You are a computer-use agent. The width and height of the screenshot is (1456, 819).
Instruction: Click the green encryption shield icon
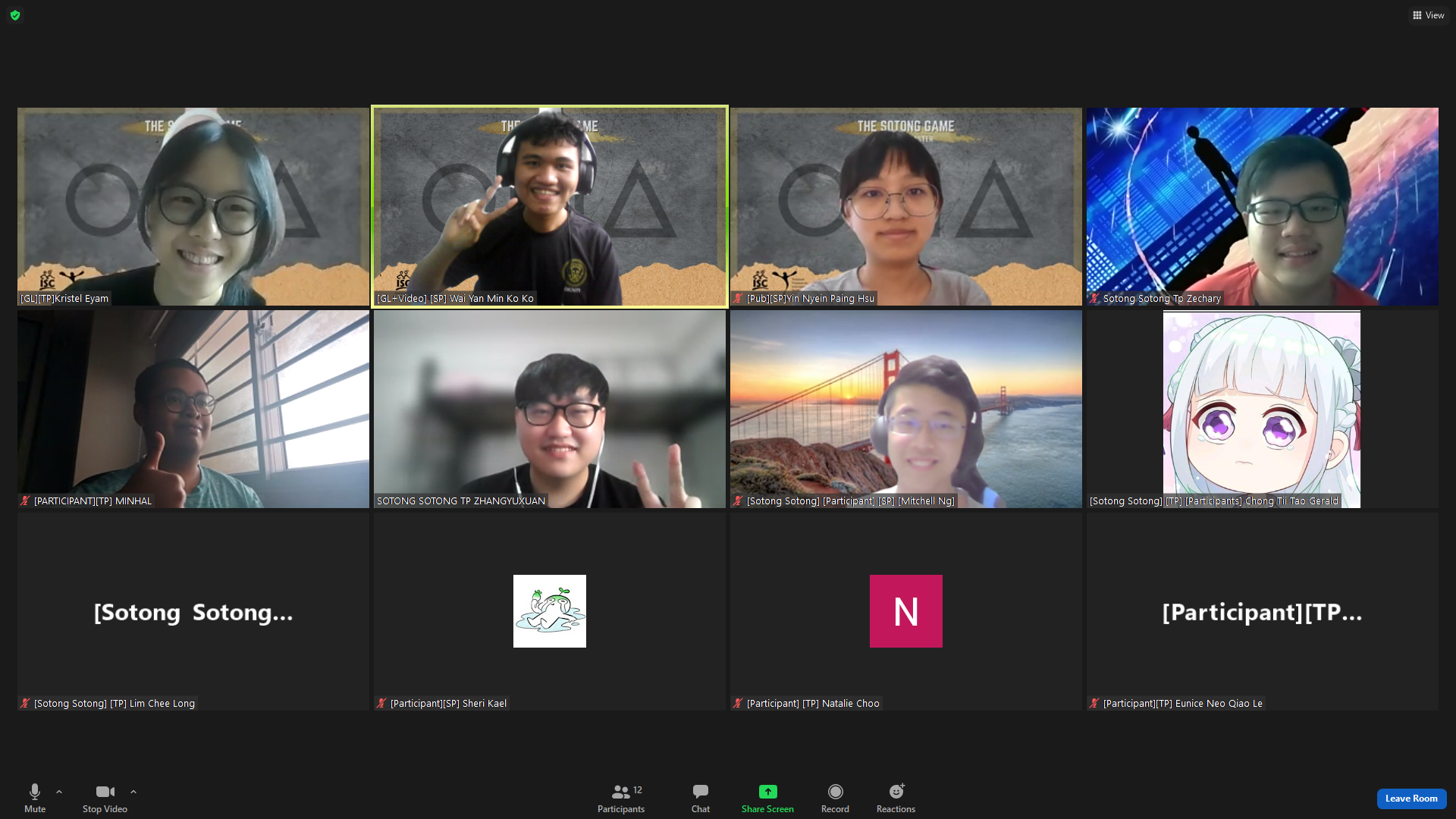click(x=15, y=15)
